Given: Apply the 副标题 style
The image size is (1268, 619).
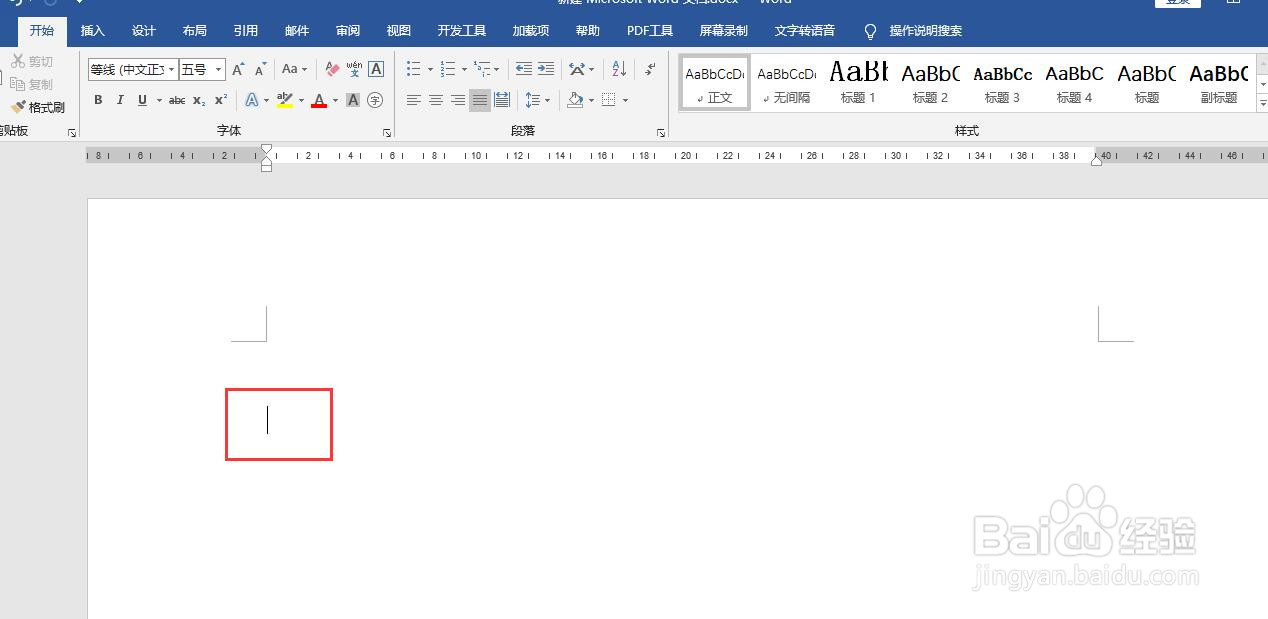Looking at the screenshot, I should click(1219, 82).
